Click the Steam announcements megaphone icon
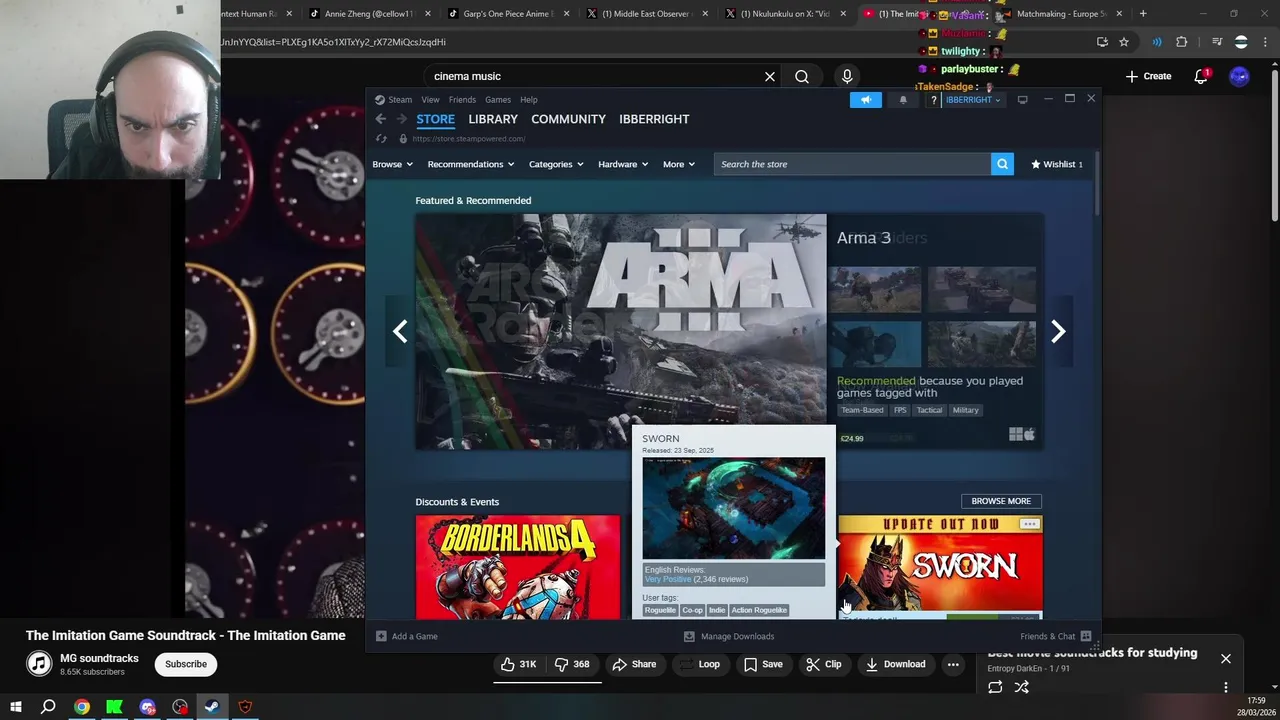Screen dimensions: 1280x720 click(866, 100)
